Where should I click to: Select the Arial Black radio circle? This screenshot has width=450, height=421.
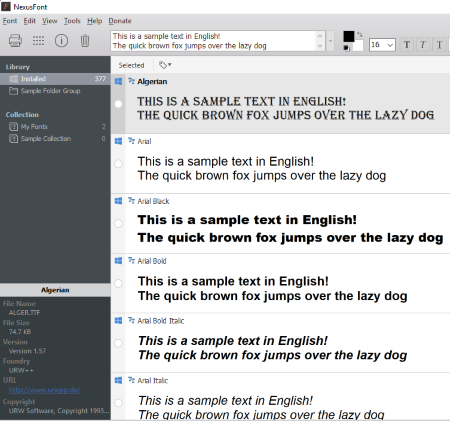[x=118, y=223]
